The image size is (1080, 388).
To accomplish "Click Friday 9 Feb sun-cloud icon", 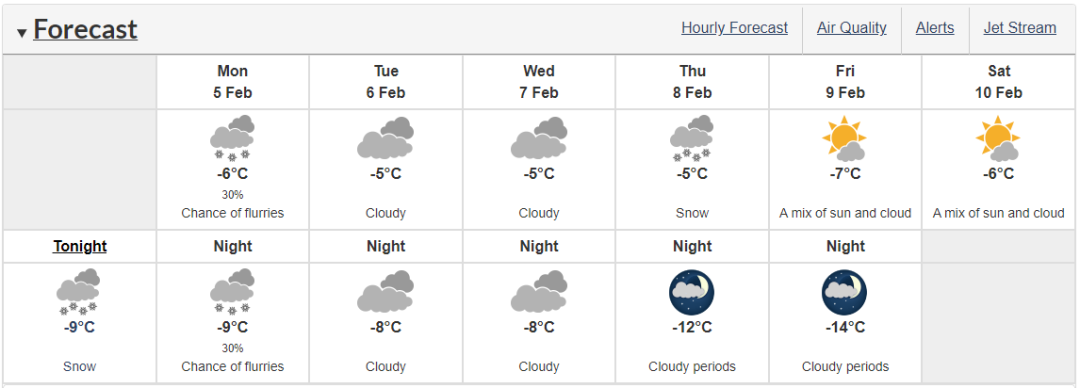I will (845, 139).
